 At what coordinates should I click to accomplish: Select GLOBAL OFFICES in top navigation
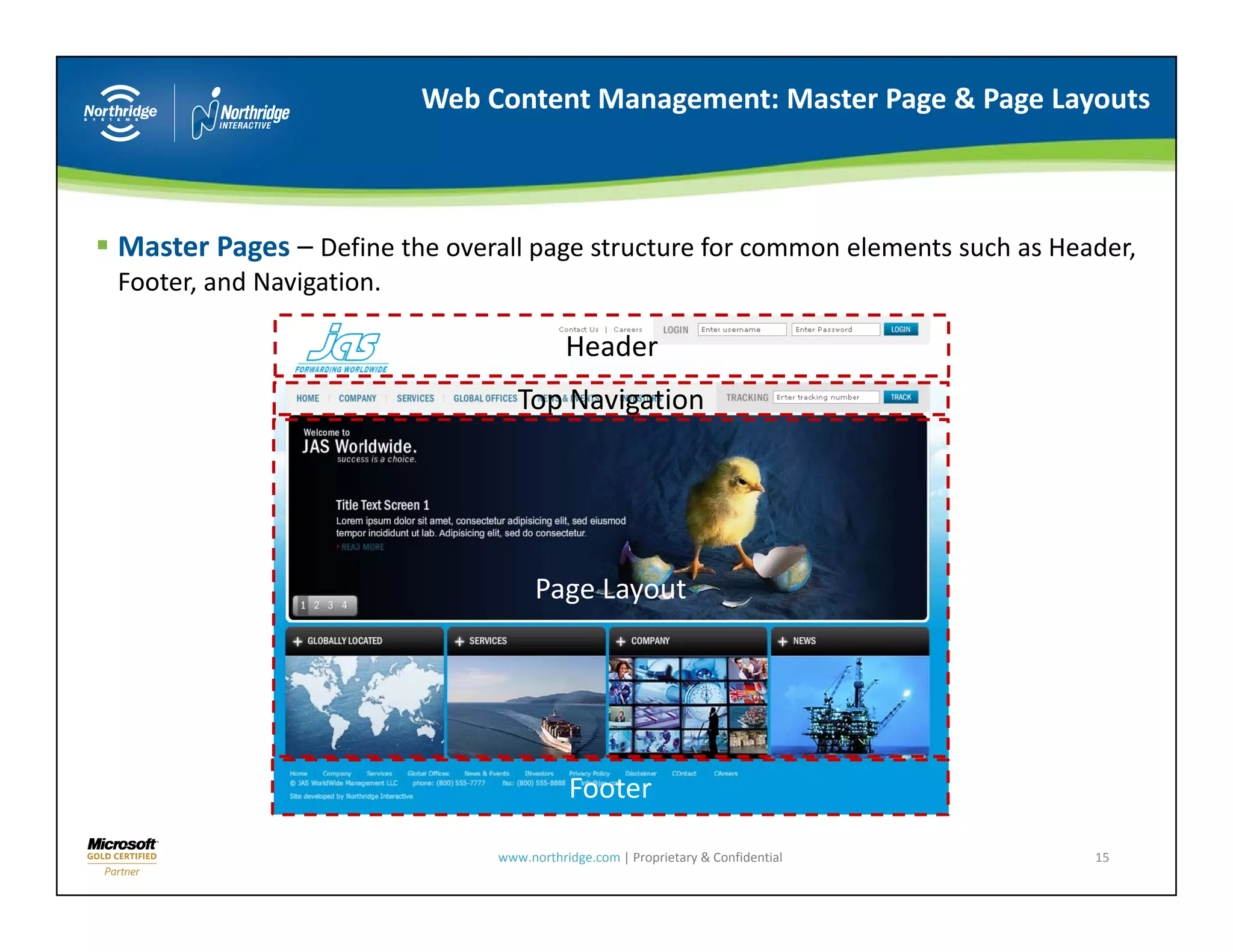click(485, 398)
